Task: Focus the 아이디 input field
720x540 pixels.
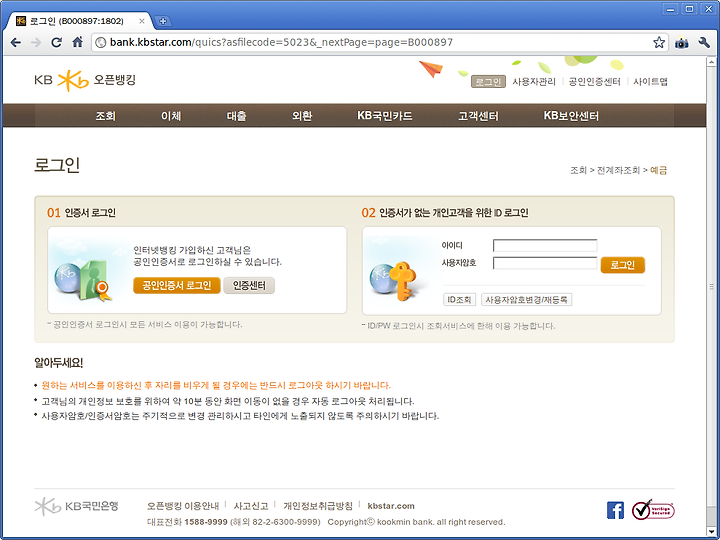Action: pos(545,246)
